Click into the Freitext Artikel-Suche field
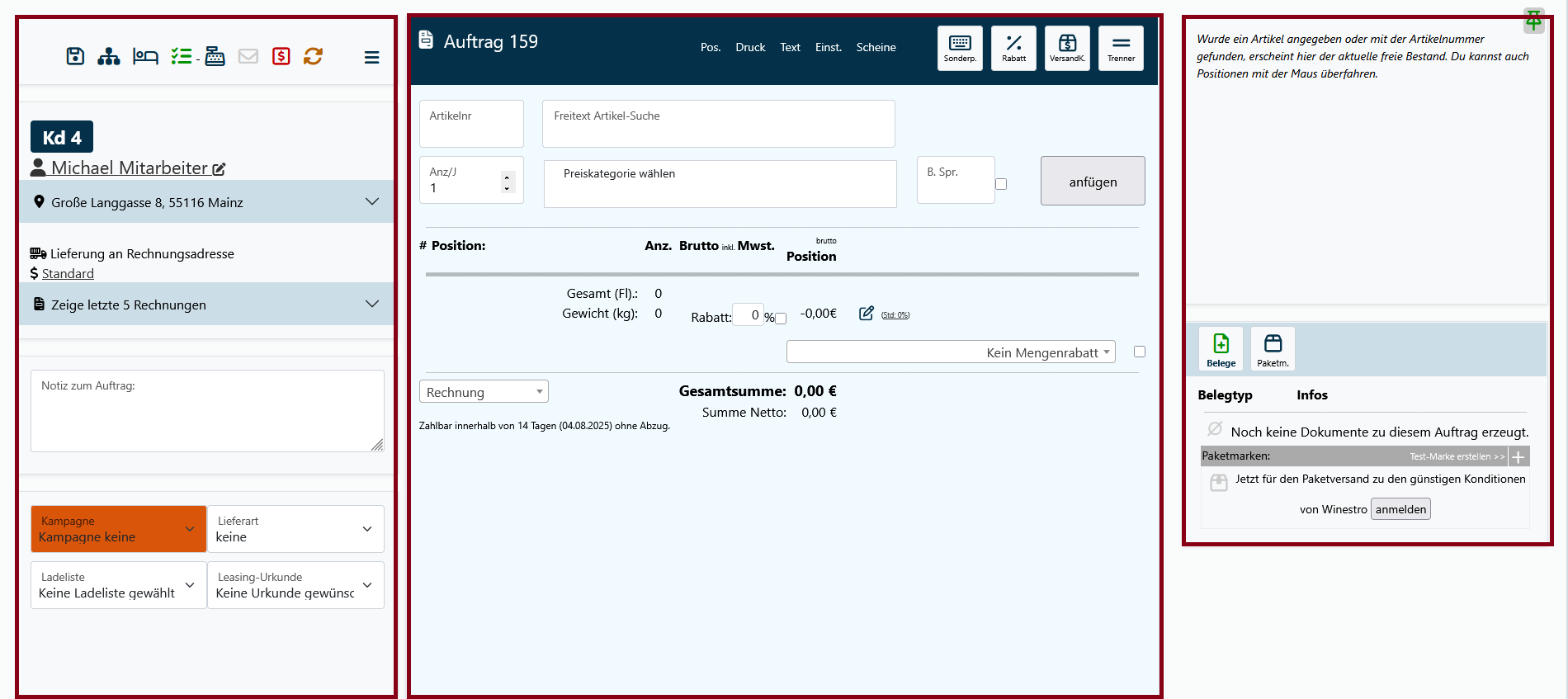Image resolution: width=1568 pixels, height=699 pixels. (x=718, y=125)
